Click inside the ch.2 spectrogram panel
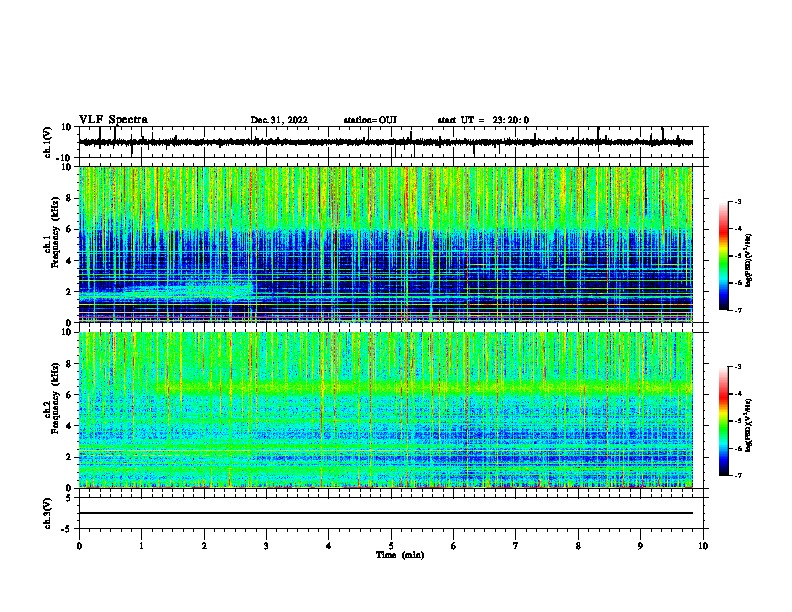 click(386, 410)
